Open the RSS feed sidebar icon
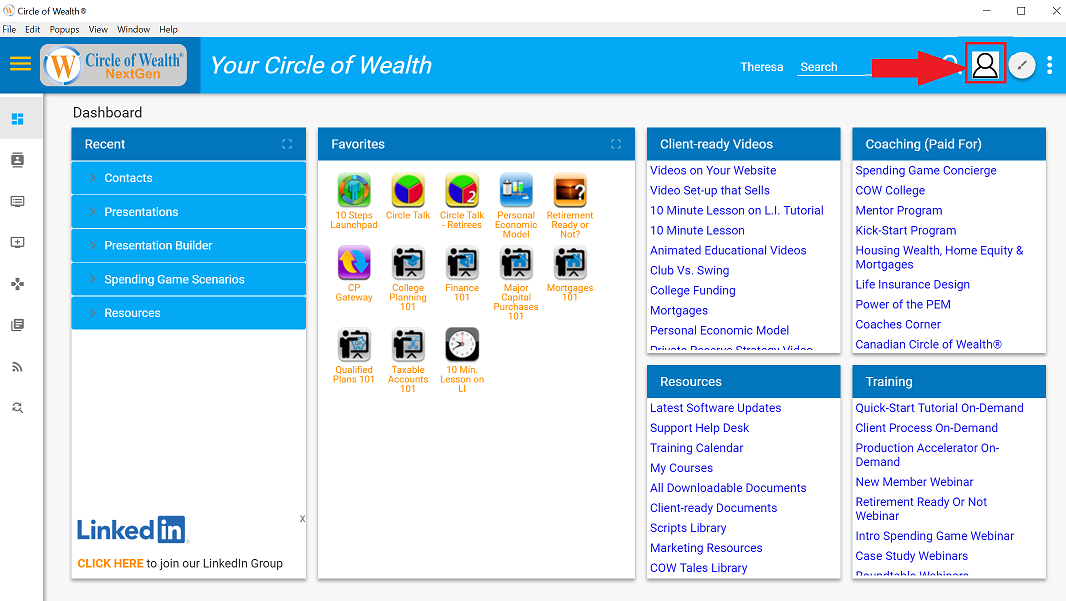The width and height of the screenshot is (1066, 601). click(18, 367)
